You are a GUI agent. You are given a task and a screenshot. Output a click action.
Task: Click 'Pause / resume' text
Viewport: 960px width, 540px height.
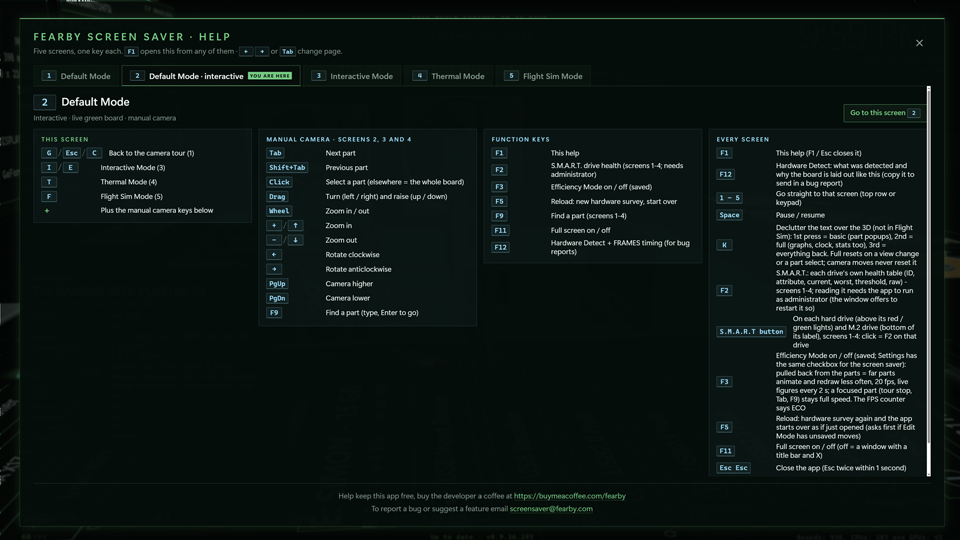point(800,215)
